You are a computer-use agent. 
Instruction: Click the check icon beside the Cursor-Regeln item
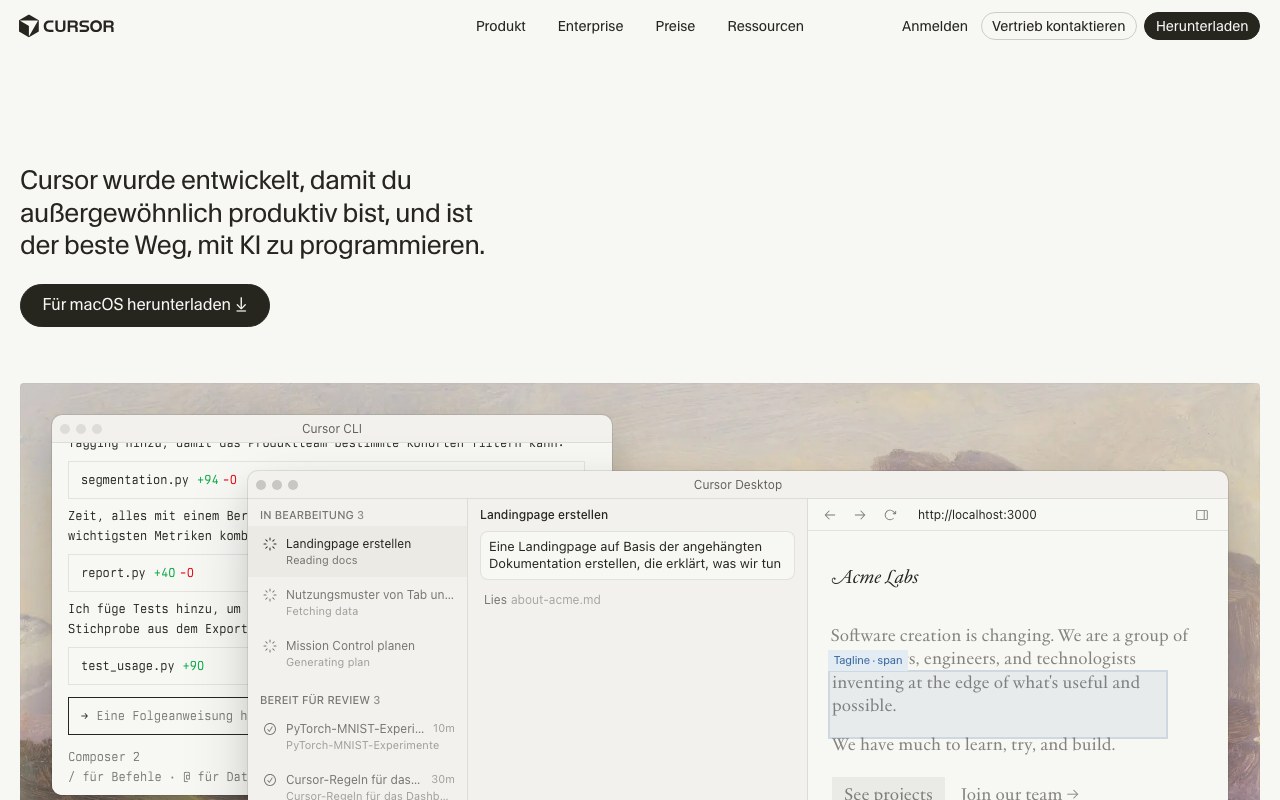tap(270, 780)
